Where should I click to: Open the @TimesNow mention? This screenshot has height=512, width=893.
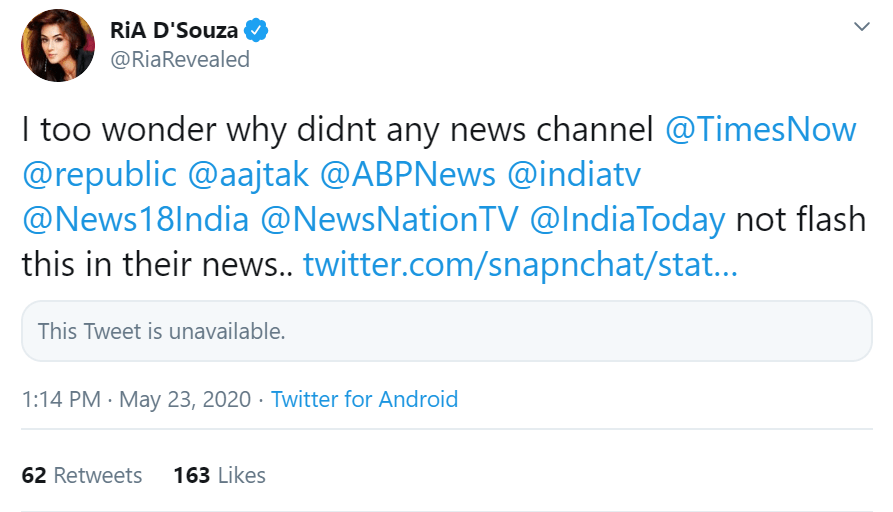(x=760, y=130)
